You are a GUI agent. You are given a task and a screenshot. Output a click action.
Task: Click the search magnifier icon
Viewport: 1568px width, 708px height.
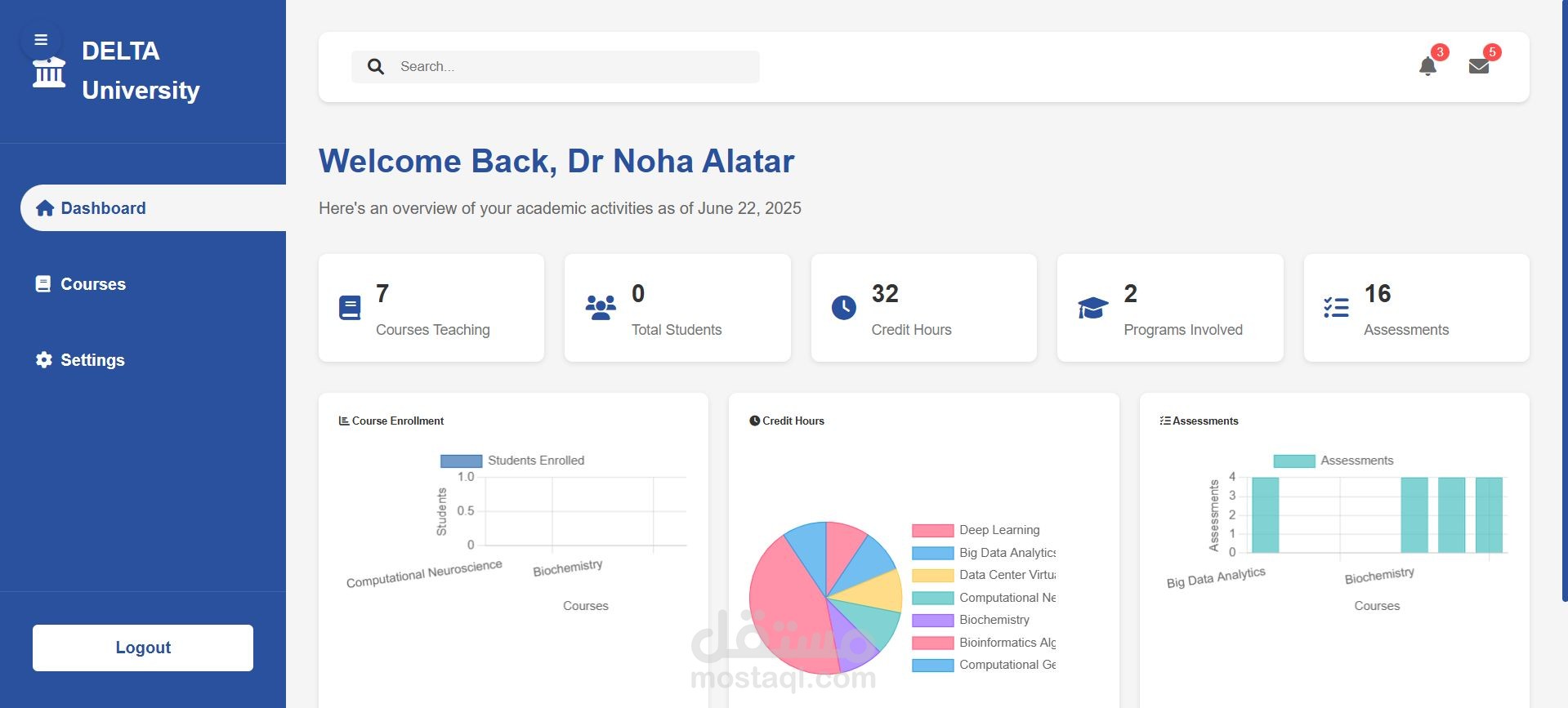pos(376,67)
